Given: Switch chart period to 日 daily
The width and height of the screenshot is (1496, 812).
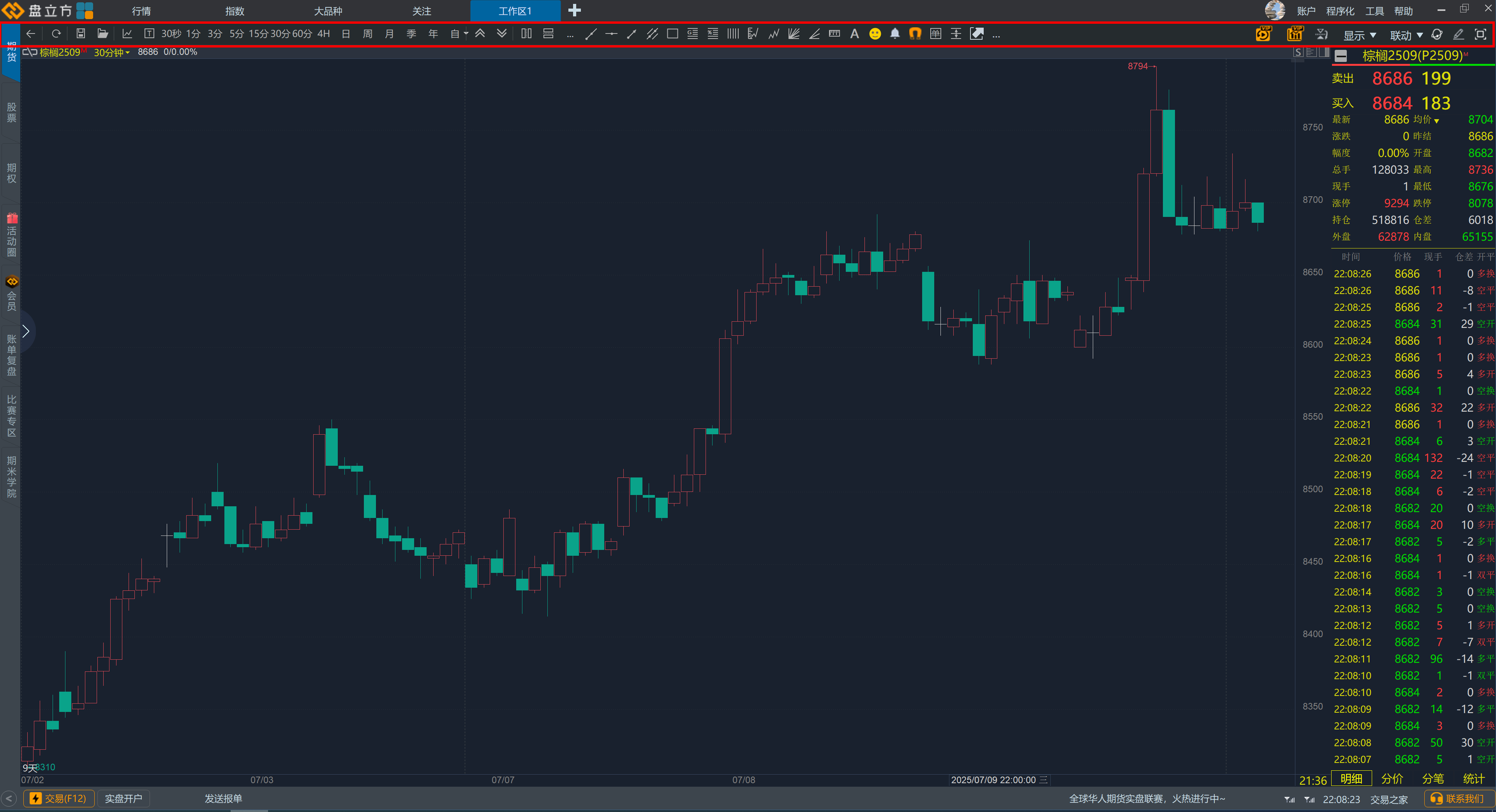Looking at the screenshot, I should point(346,33).
